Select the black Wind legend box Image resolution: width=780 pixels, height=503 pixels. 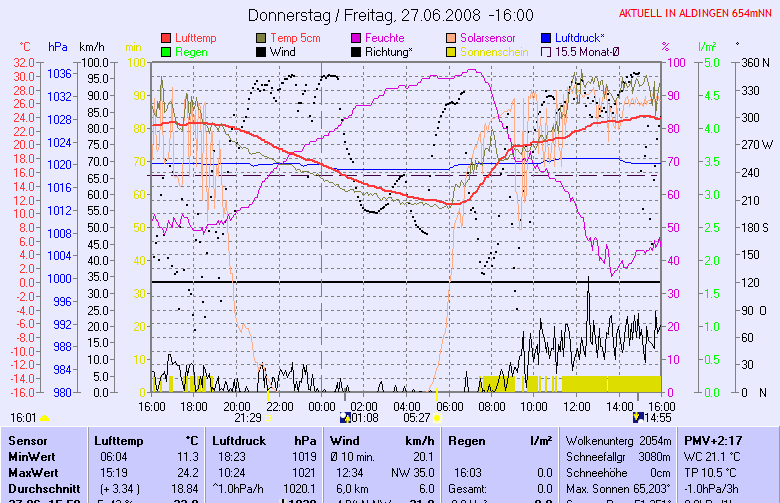(x=262, y=51)
